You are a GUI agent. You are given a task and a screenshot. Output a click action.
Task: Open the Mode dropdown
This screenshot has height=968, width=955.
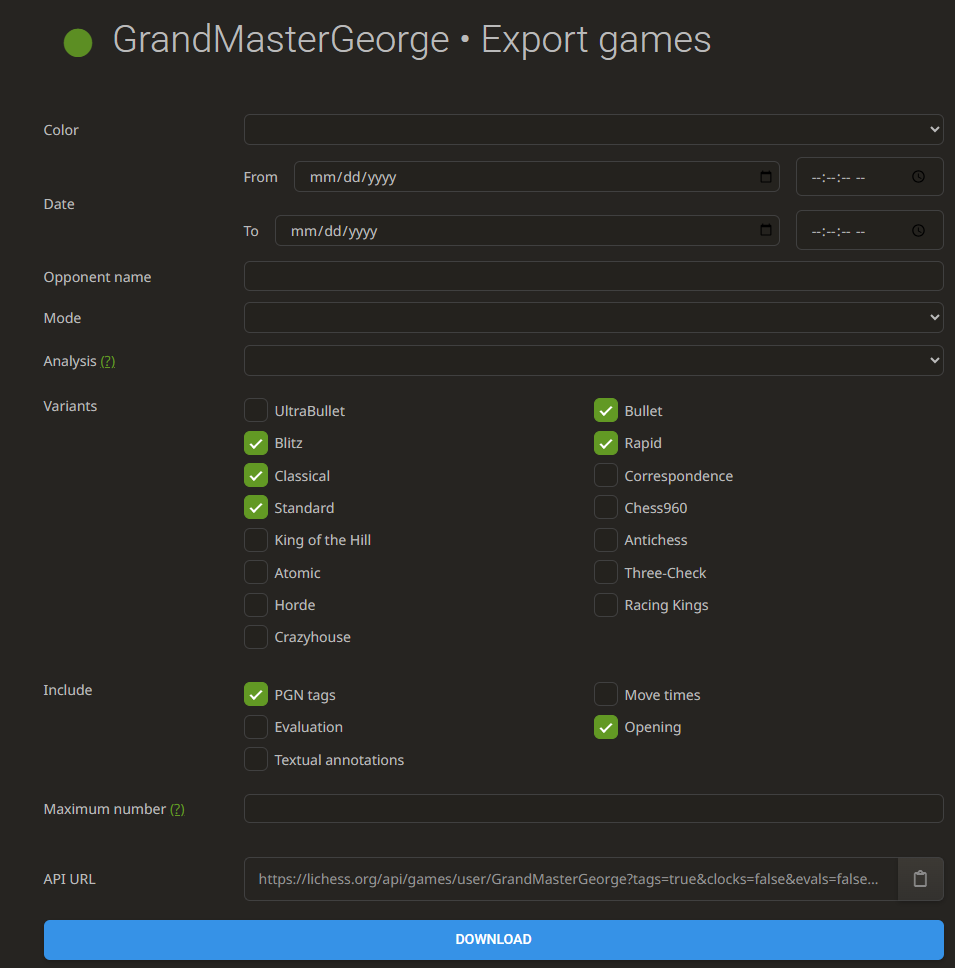[x=593, y=318]
